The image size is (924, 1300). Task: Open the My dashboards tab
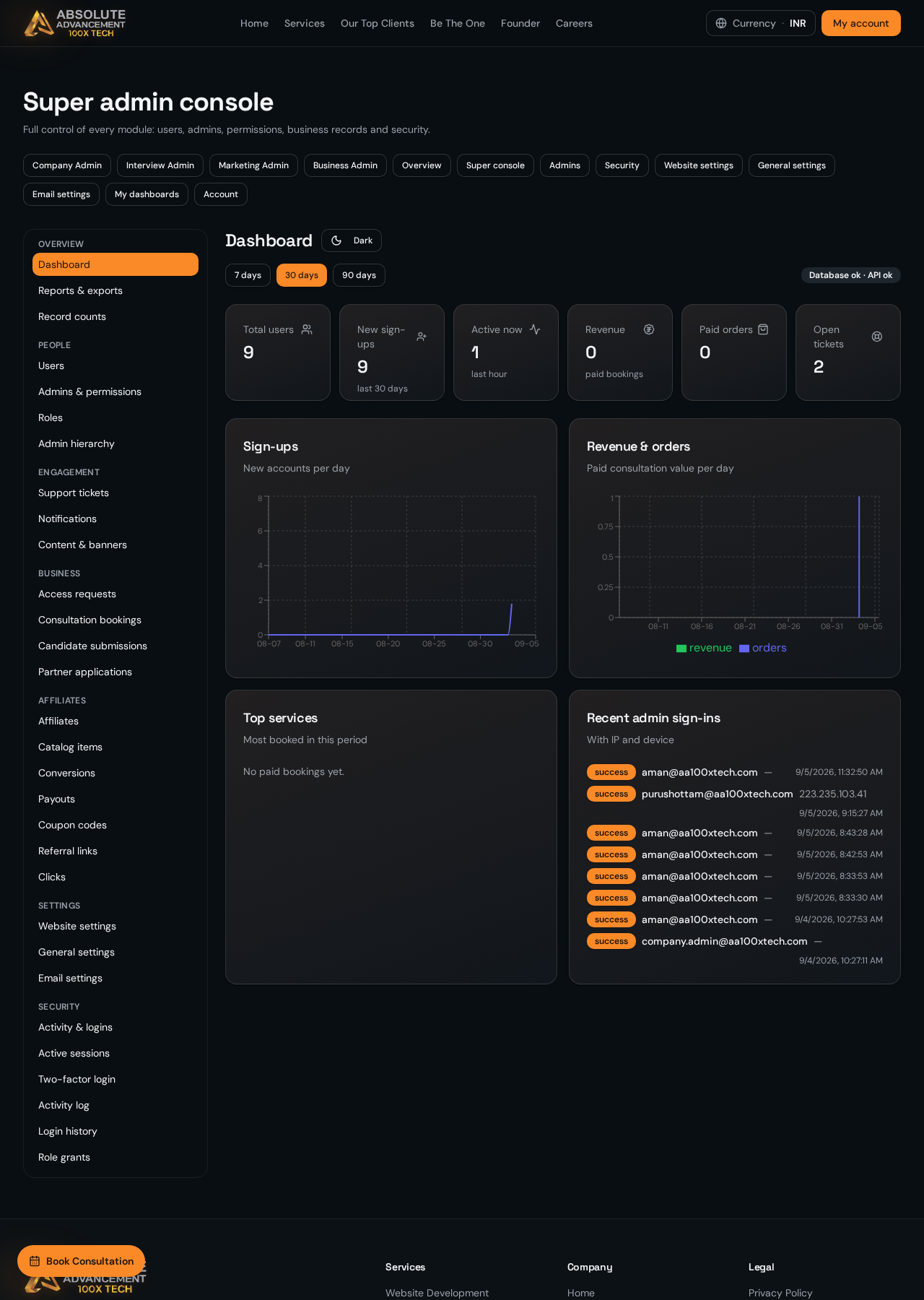(x=147, y=194)
